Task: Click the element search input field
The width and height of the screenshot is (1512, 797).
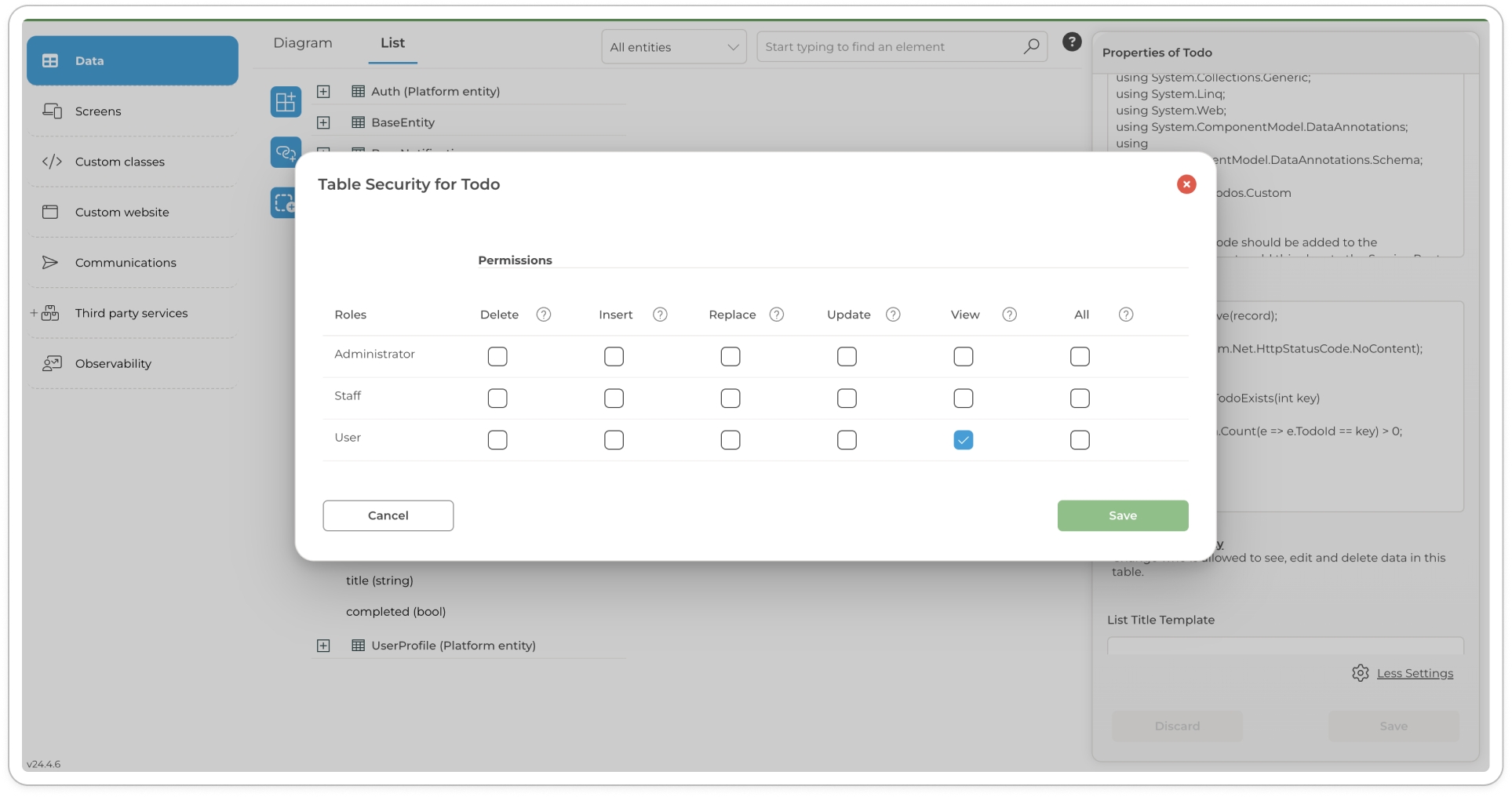Action: (891, 47)
